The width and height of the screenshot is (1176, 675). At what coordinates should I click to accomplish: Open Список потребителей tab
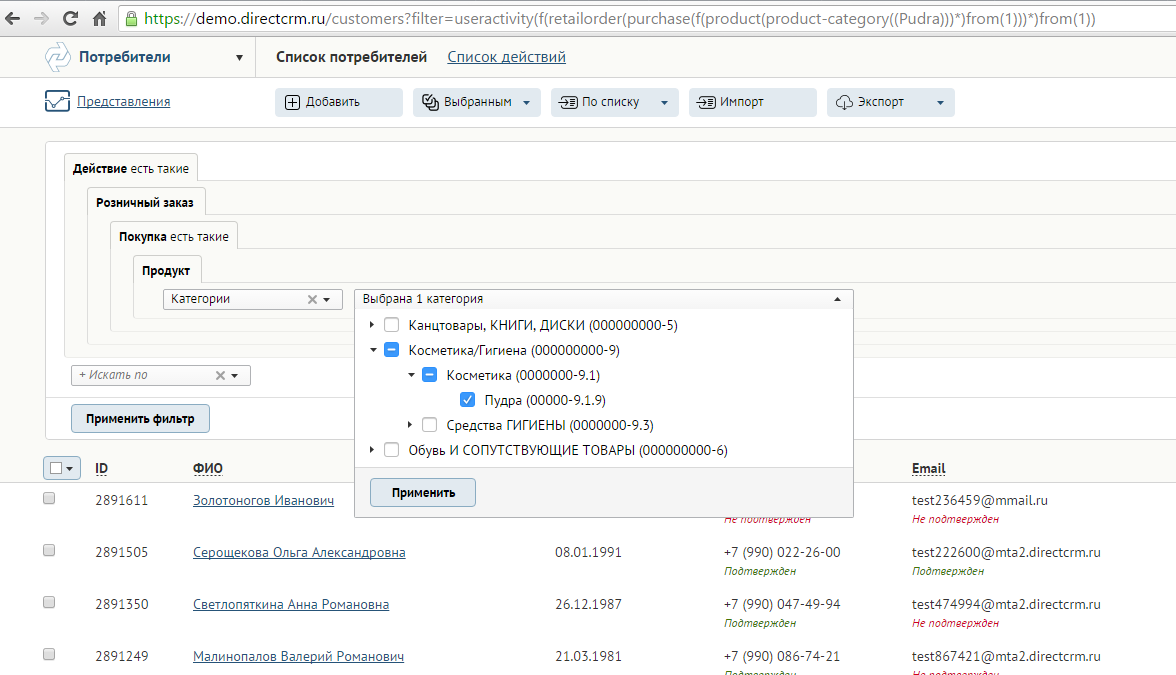click(351, 57)
